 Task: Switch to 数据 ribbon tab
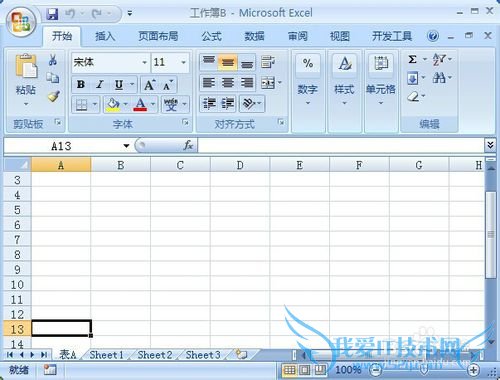pyautogui.click(x=254, y=36)
